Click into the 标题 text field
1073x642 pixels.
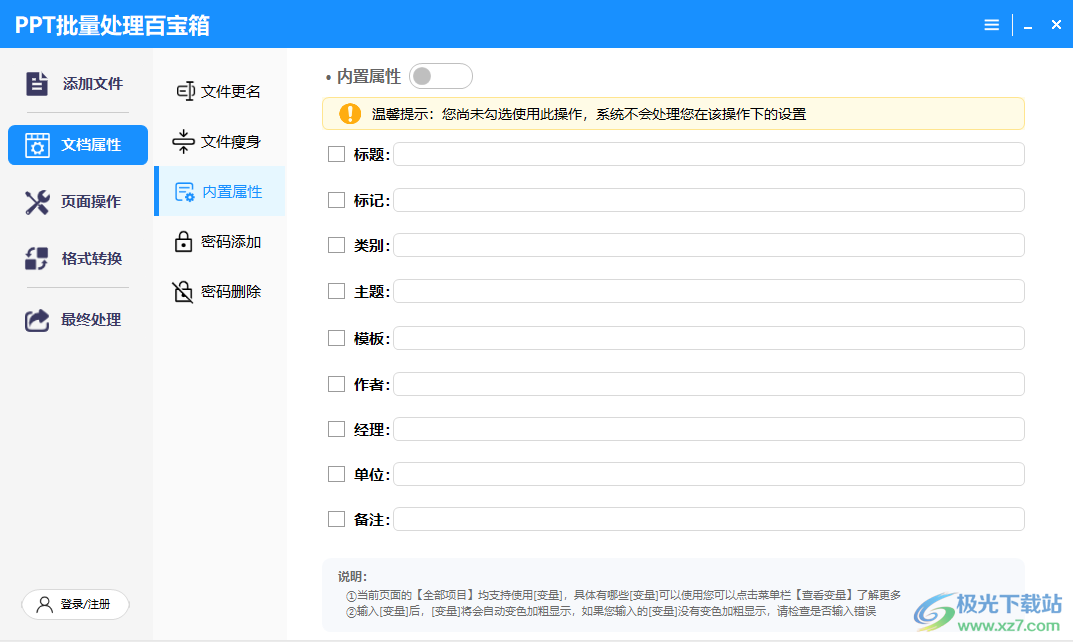click(708, 154)
